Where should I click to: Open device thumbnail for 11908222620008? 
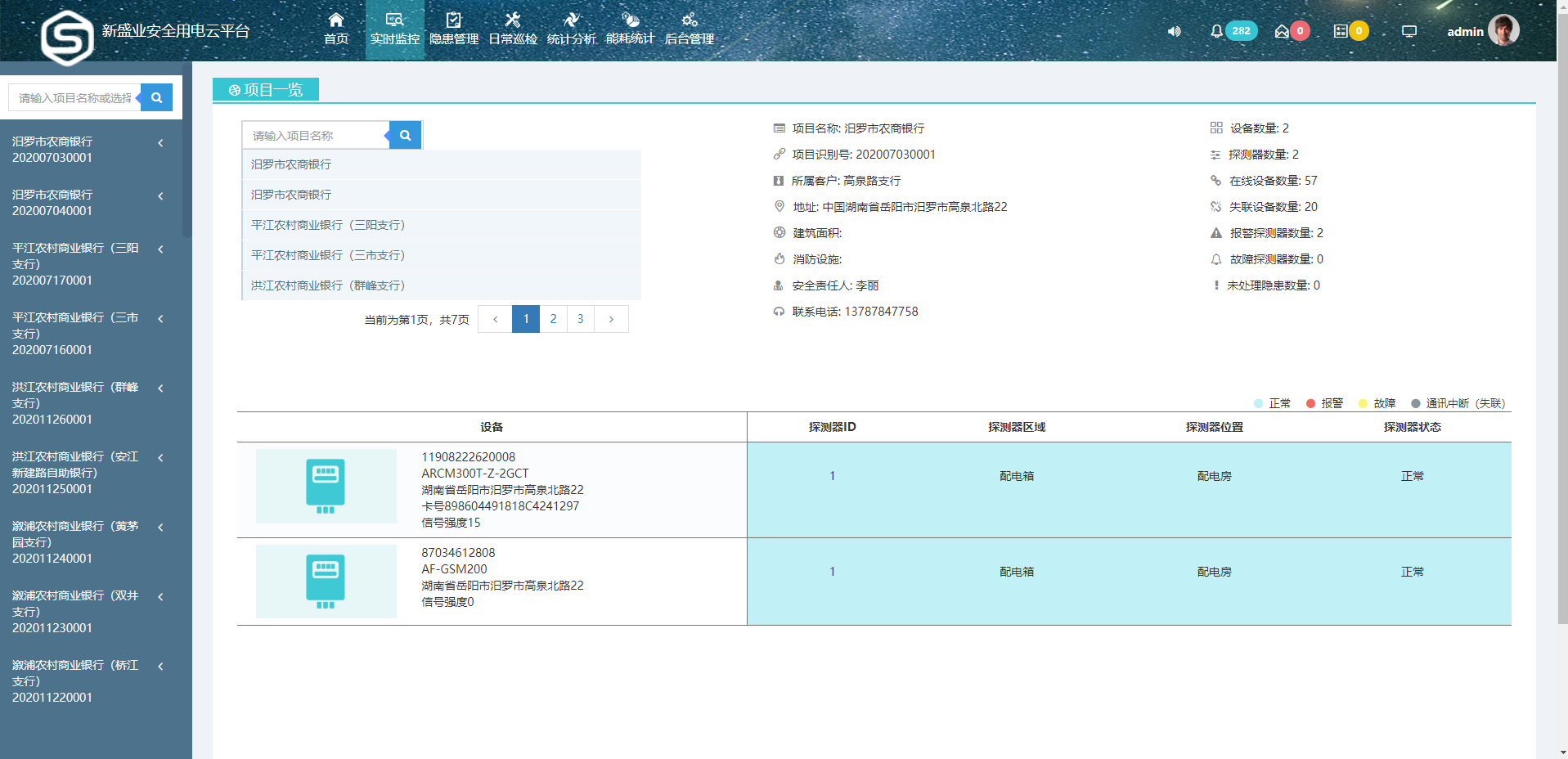pos(326,486)
